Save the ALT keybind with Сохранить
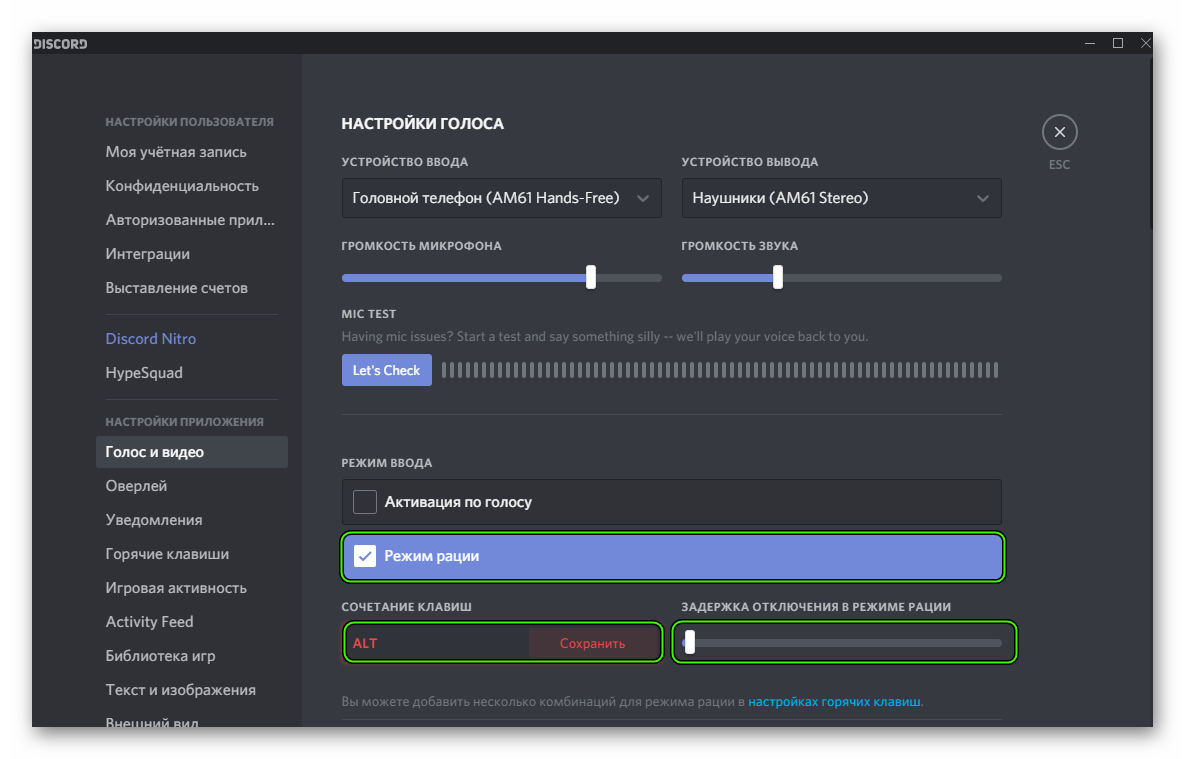The image size is (1185, 759). tap(592, 643)
